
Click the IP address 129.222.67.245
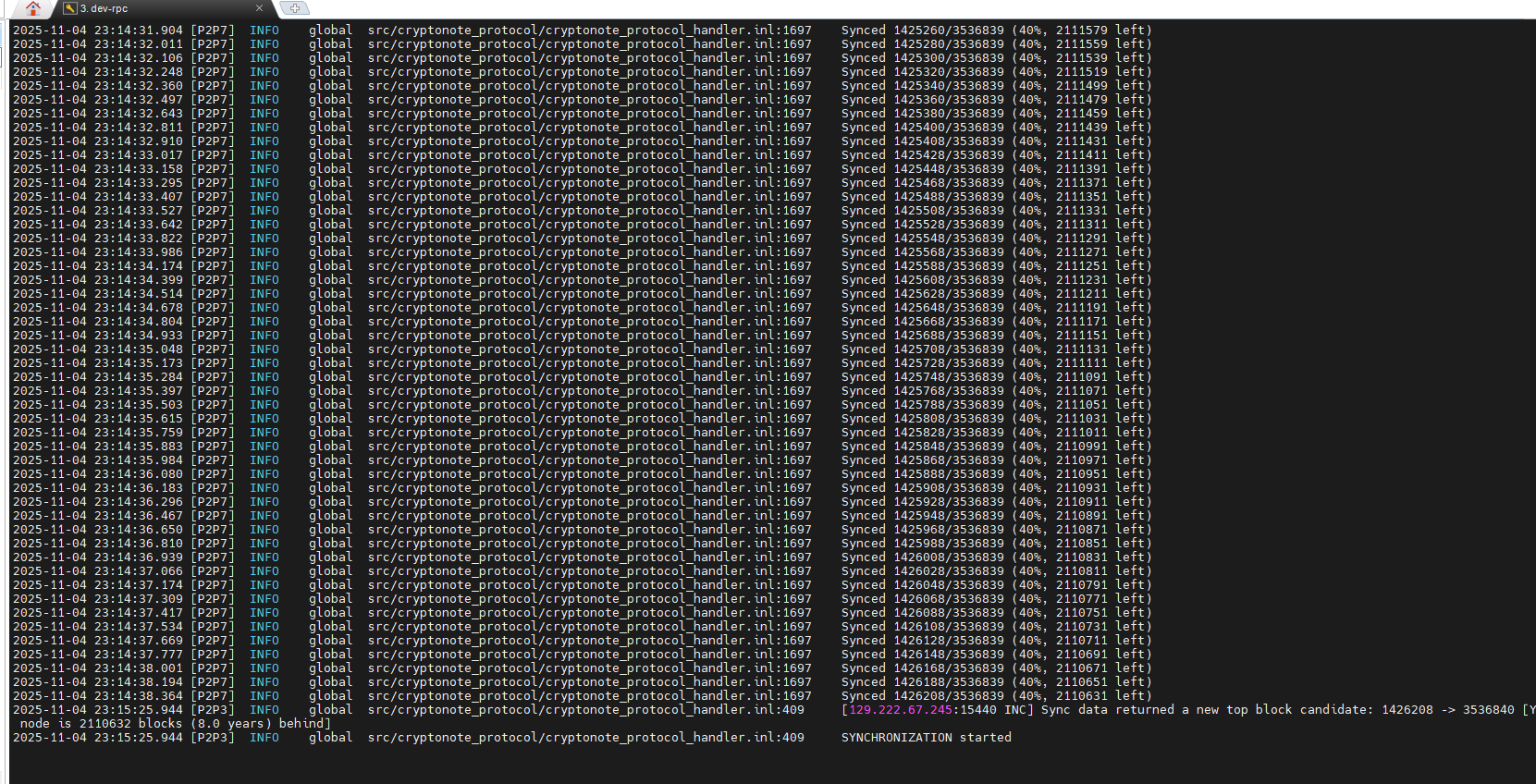[901, 710]
